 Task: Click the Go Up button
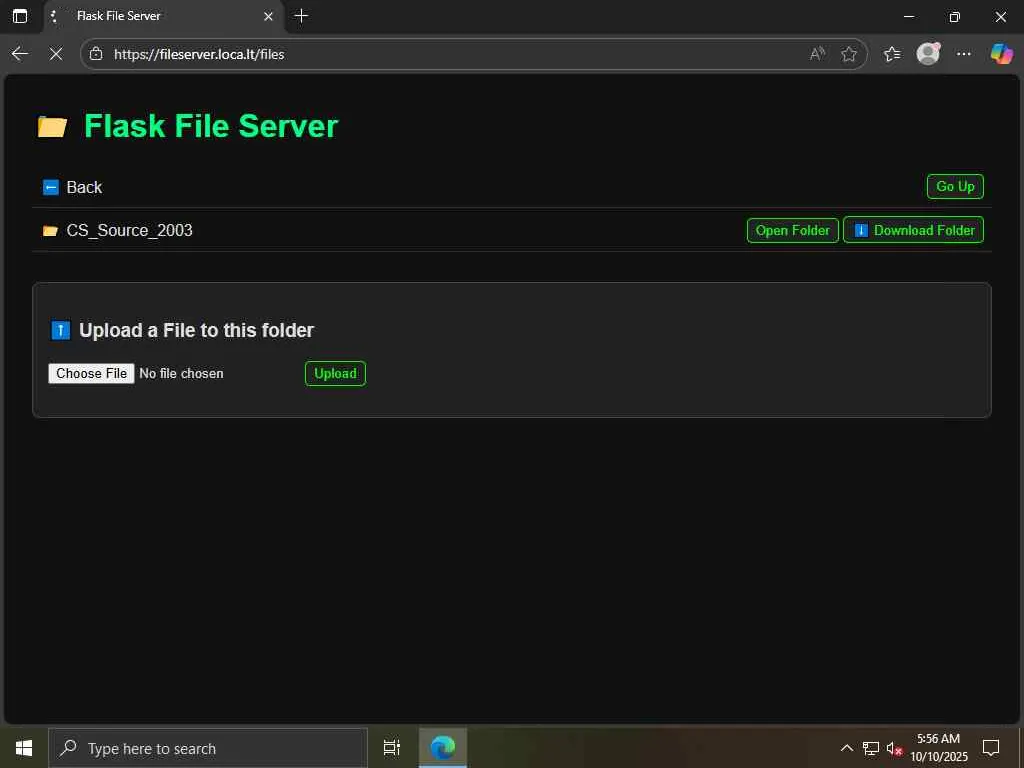[955, 187]
